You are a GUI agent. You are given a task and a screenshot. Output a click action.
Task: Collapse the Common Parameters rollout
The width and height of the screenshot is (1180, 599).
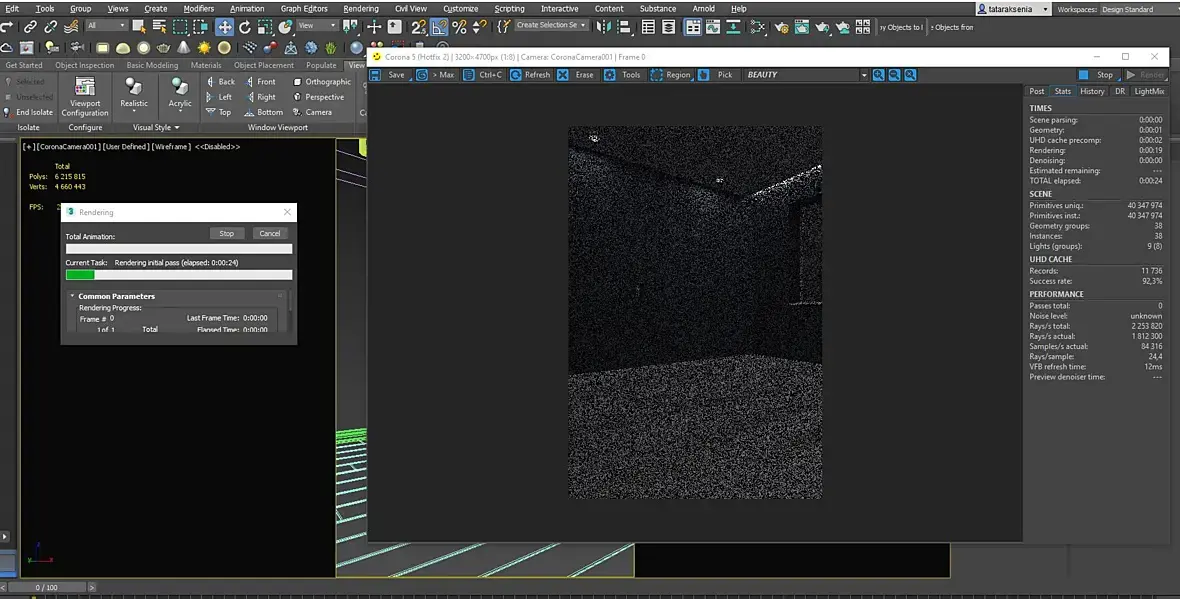click(116, 296)
